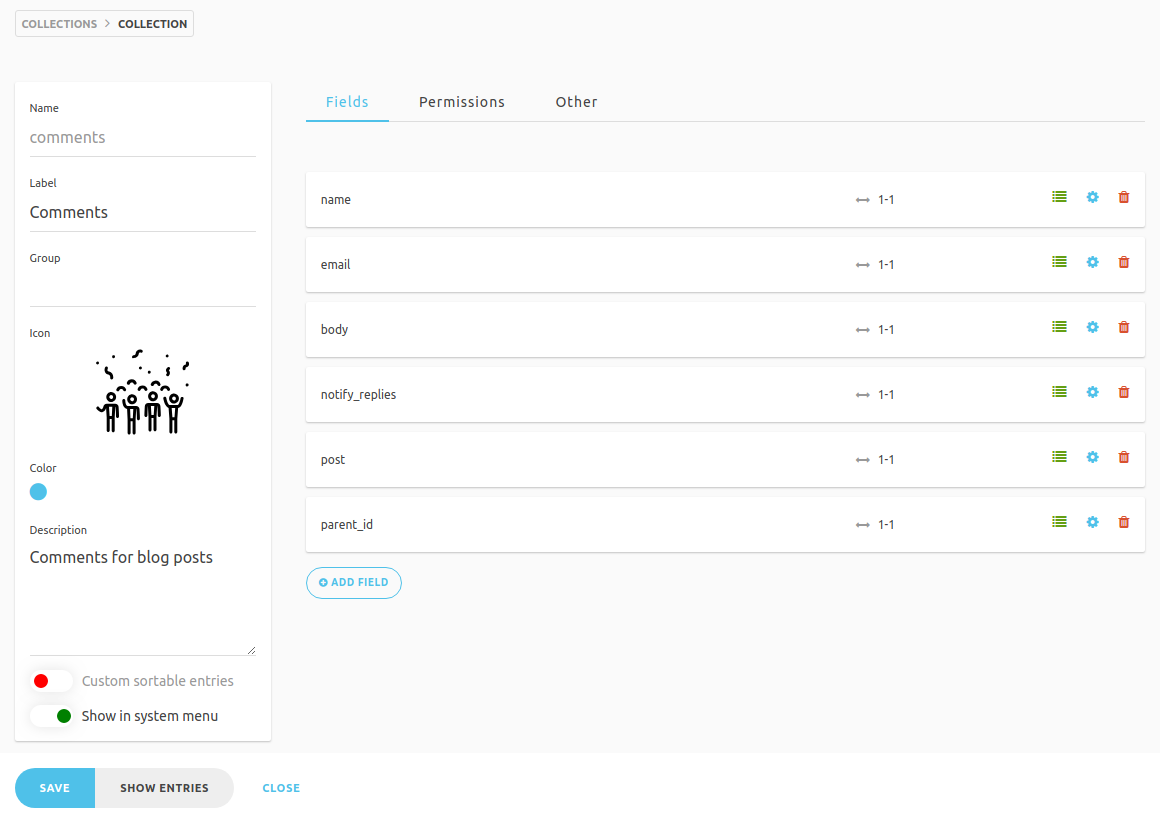Open list options for the body field
Screen dimensions: 1160x819
[1059, 327]
